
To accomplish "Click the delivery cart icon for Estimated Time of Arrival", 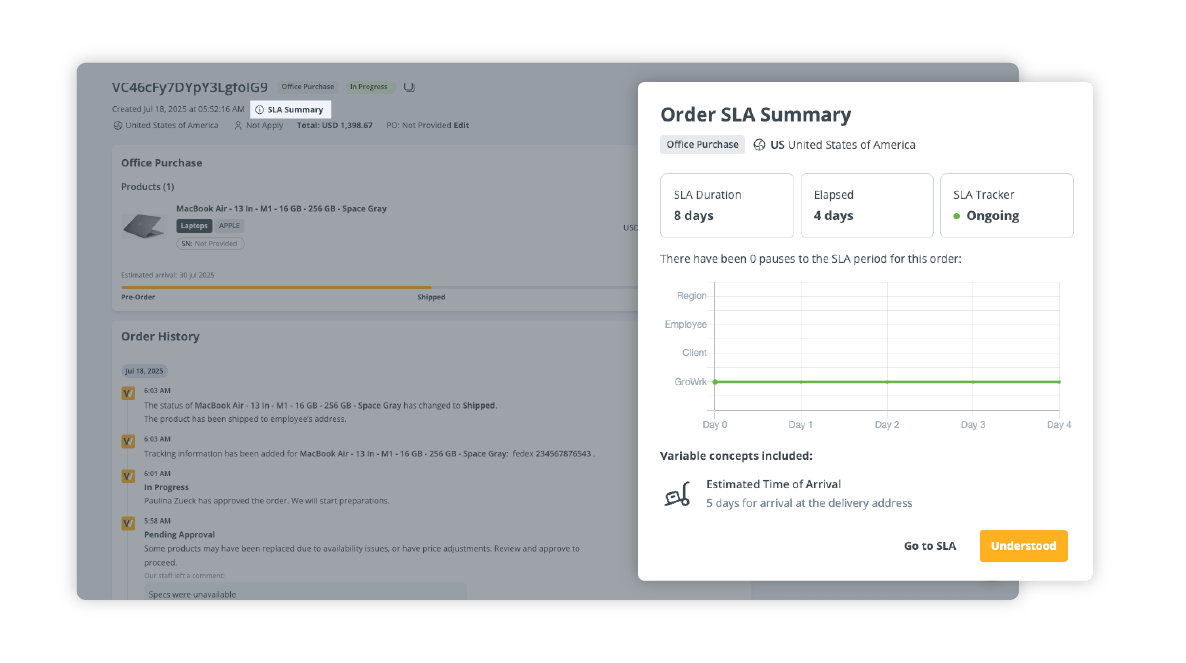I will pyautogui.click(x=678, y=494).
